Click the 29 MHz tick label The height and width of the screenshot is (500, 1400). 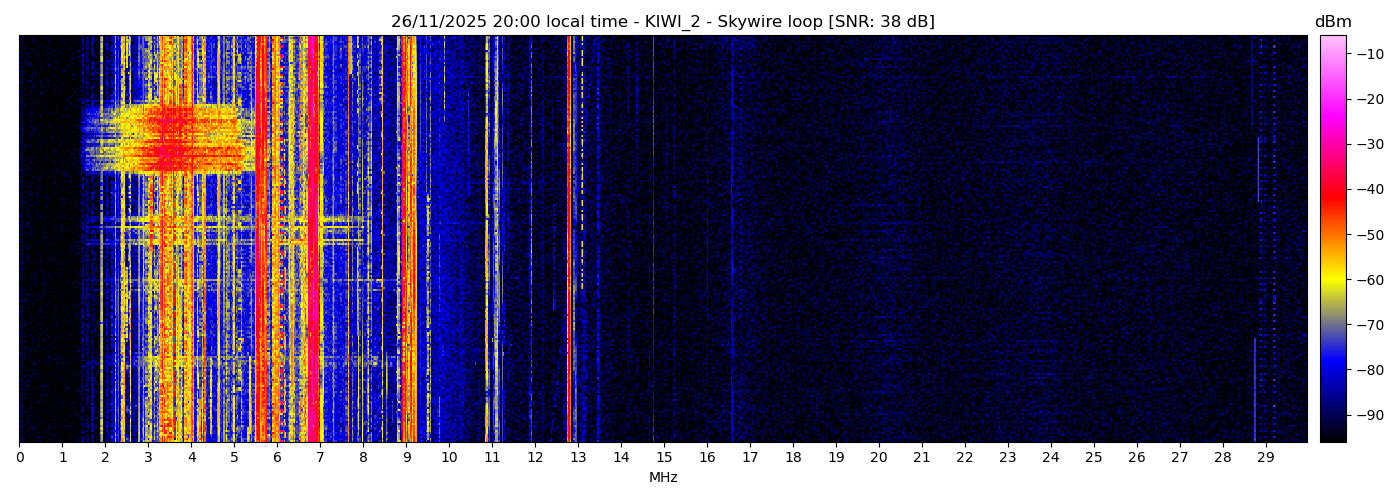pyautogui.click(x=1265, y=458)
